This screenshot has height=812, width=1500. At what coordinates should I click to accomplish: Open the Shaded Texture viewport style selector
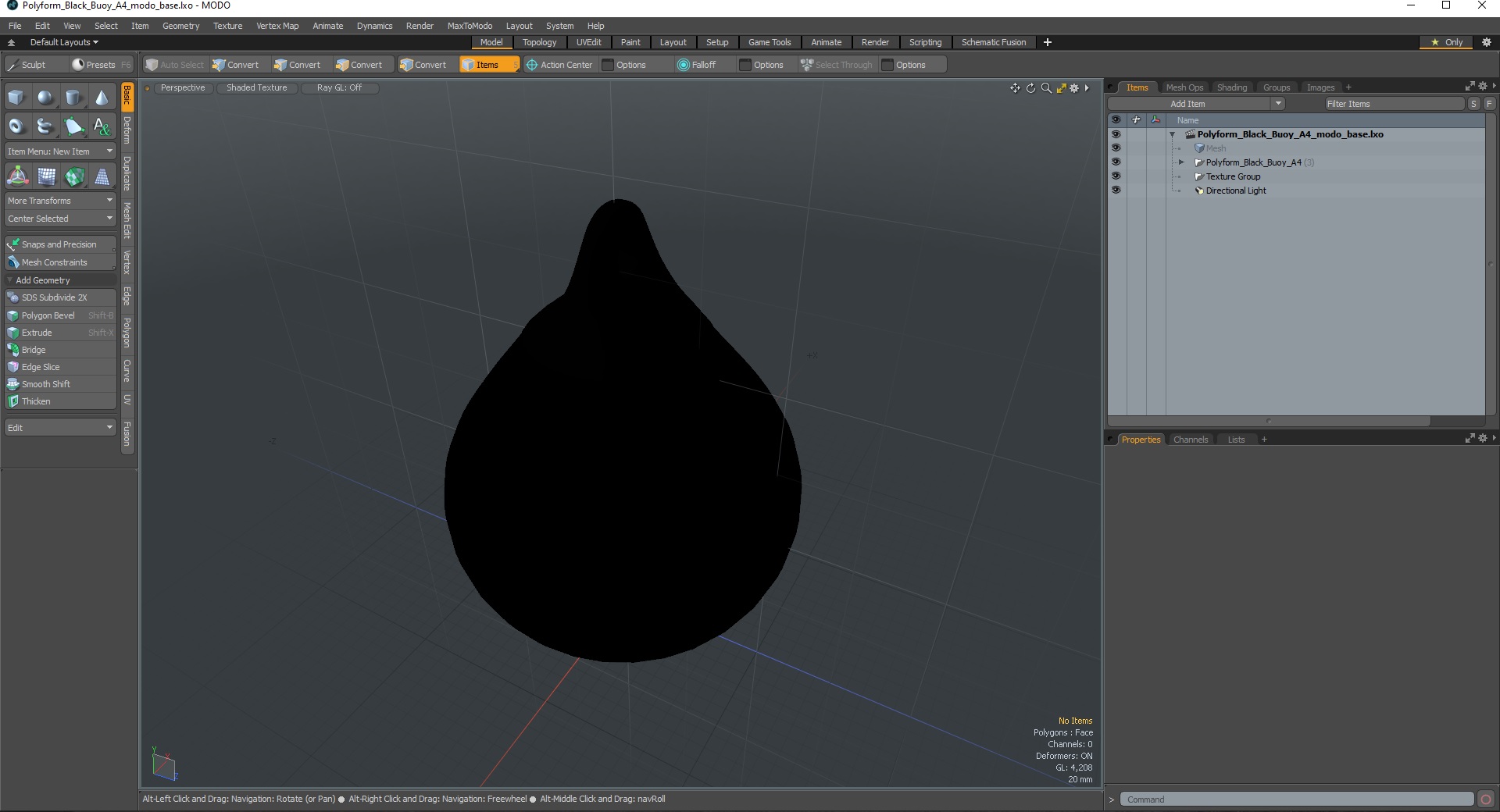(x=256, y=87)
